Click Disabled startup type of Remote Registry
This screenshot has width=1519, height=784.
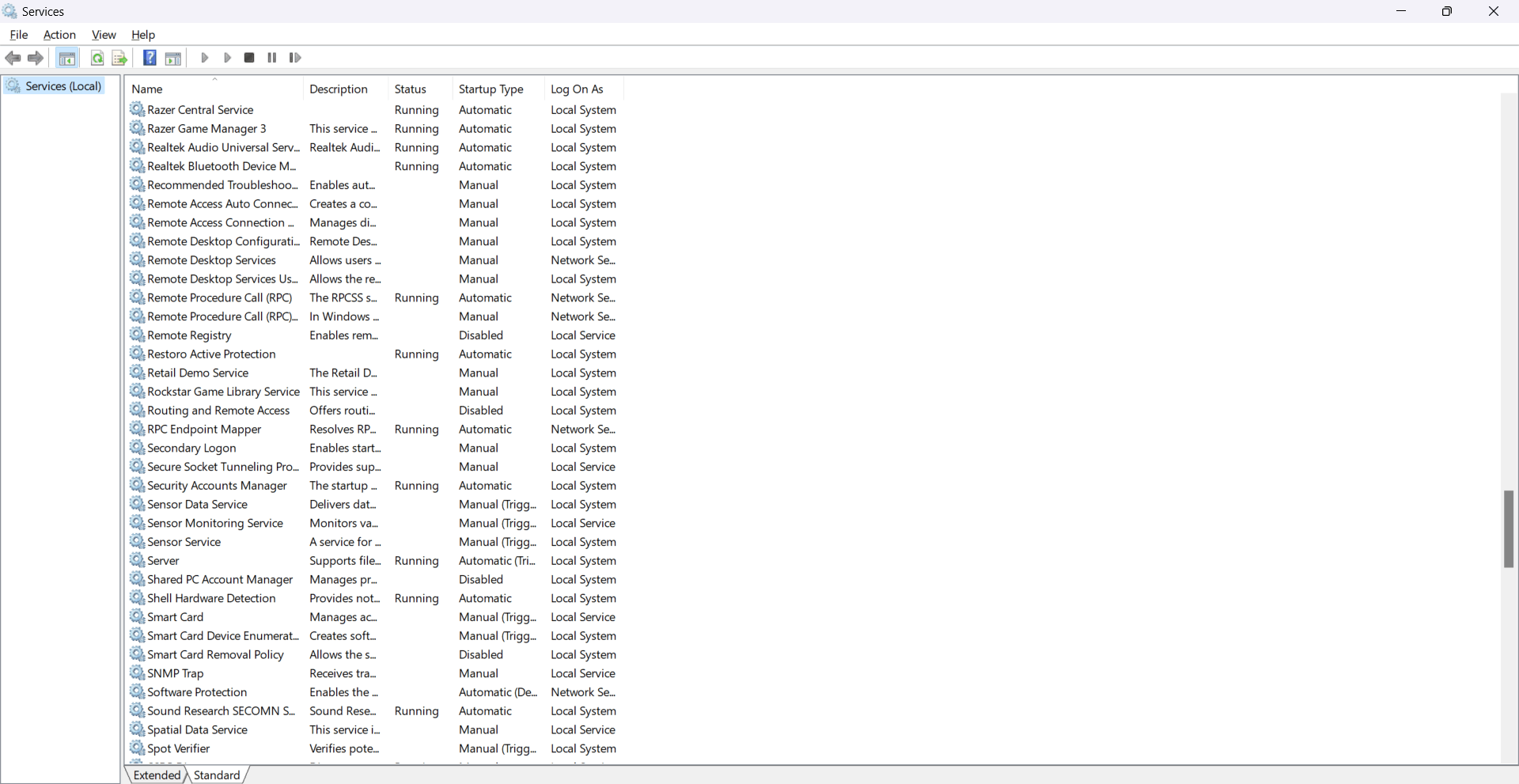[x=481, y=335]
